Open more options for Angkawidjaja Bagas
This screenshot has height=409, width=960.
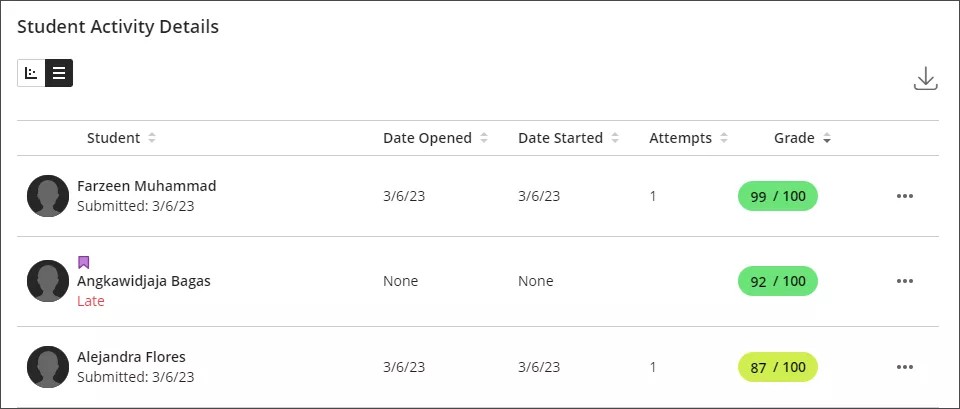(x=905, y=281)
